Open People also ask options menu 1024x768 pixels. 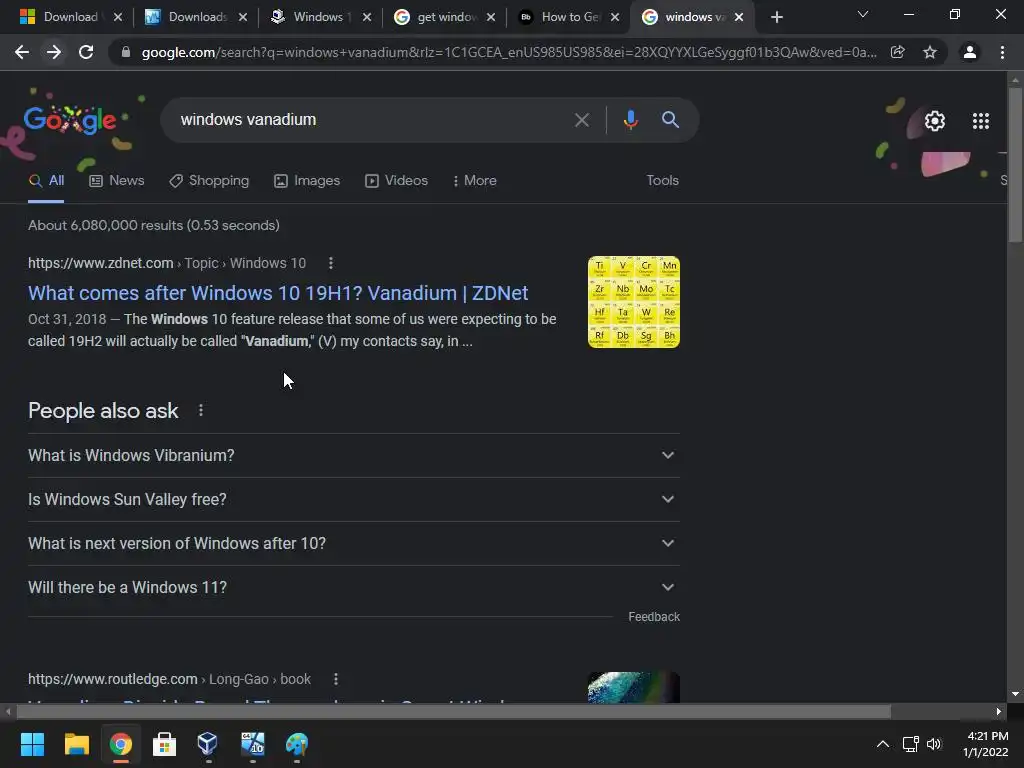point(201,410)
